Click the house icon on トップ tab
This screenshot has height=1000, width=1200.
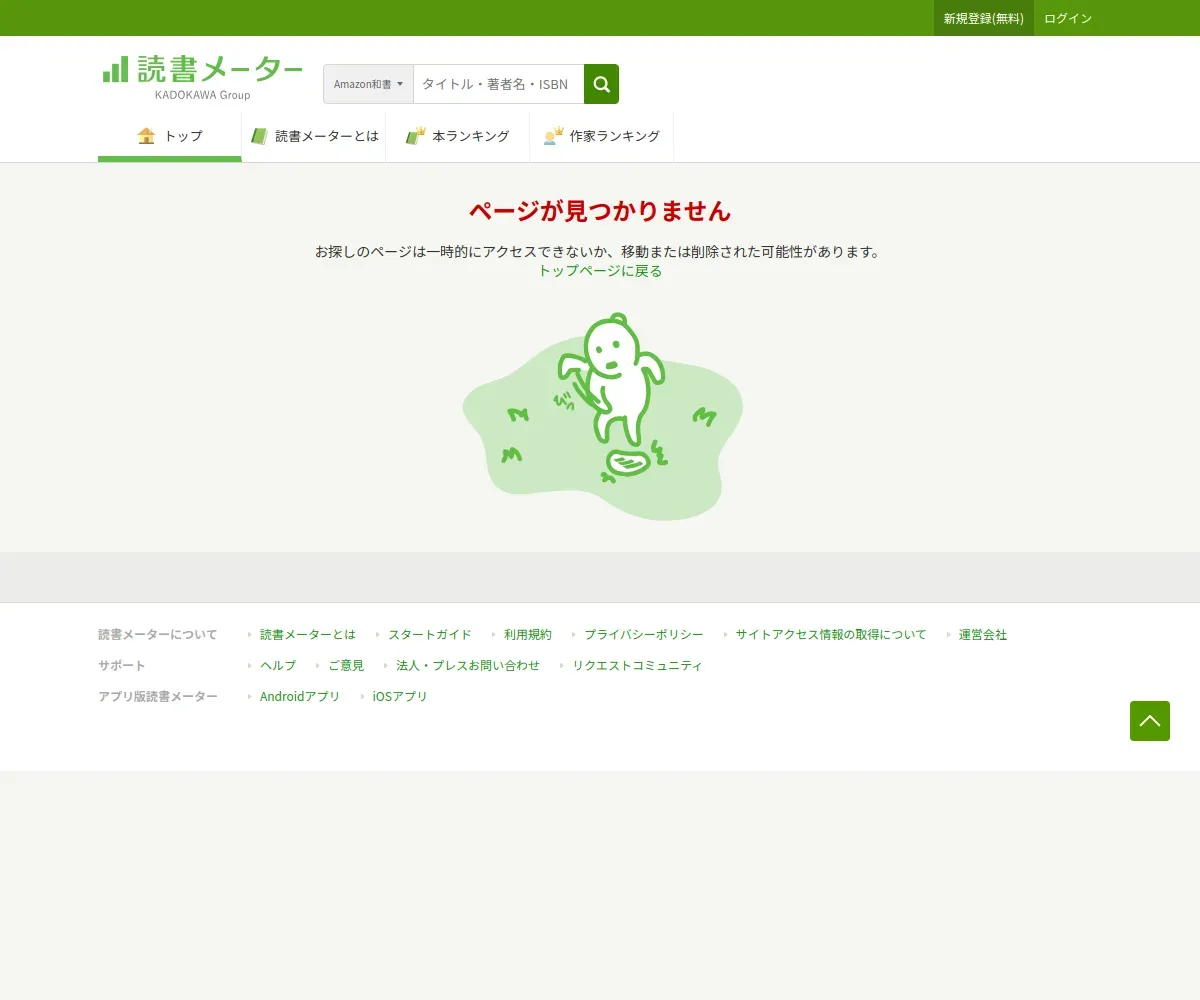[146, 136]
